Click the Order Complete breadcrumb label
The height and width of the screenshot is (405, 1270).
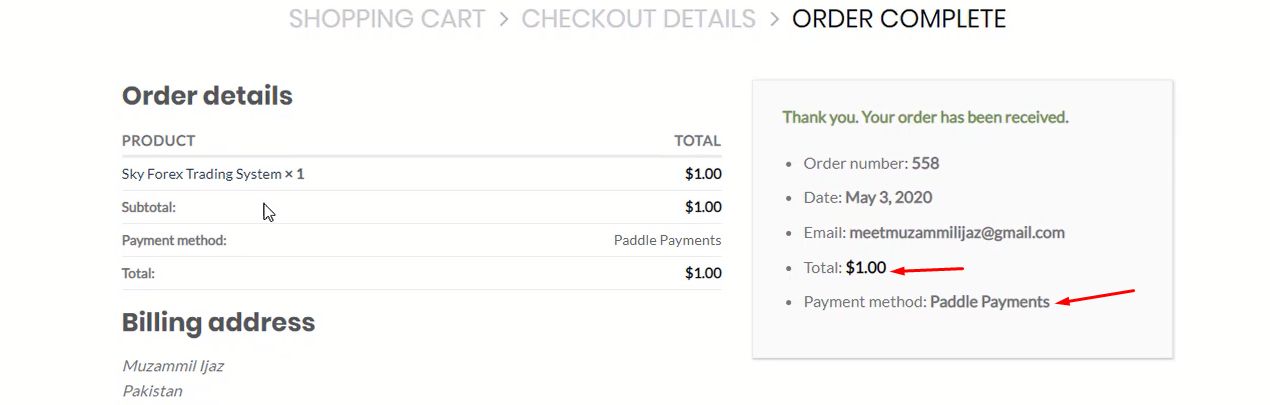(898, 19)
